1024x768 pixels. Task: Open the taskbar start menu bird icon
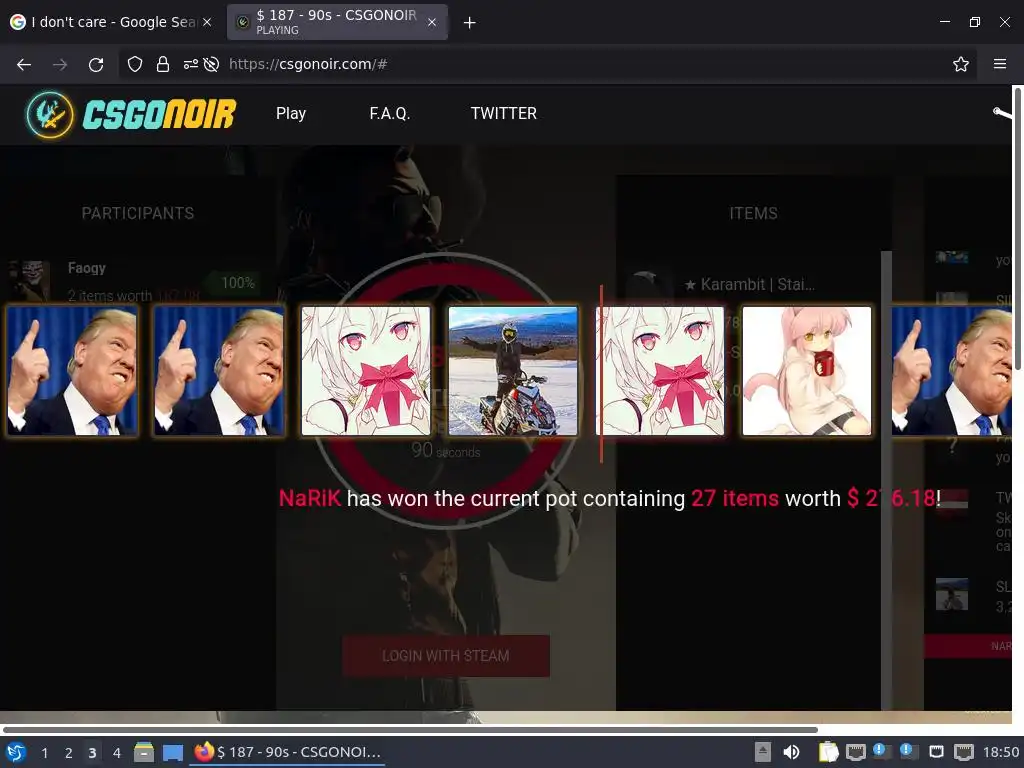tap(16, 752)
